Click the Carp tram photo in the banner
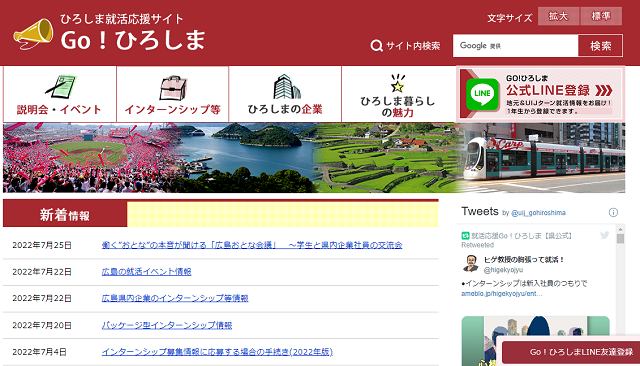 (x=543, y=158)
